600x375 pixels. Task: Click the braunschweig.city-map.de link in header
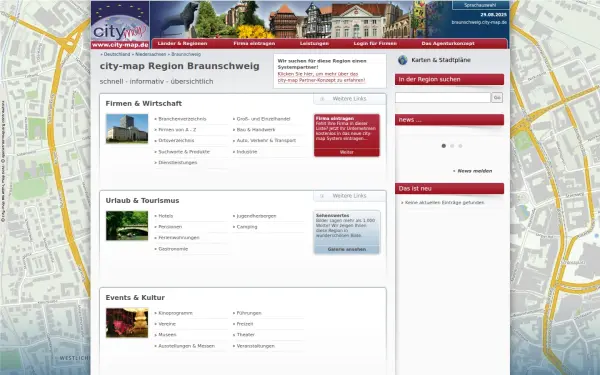coord(479,22)
